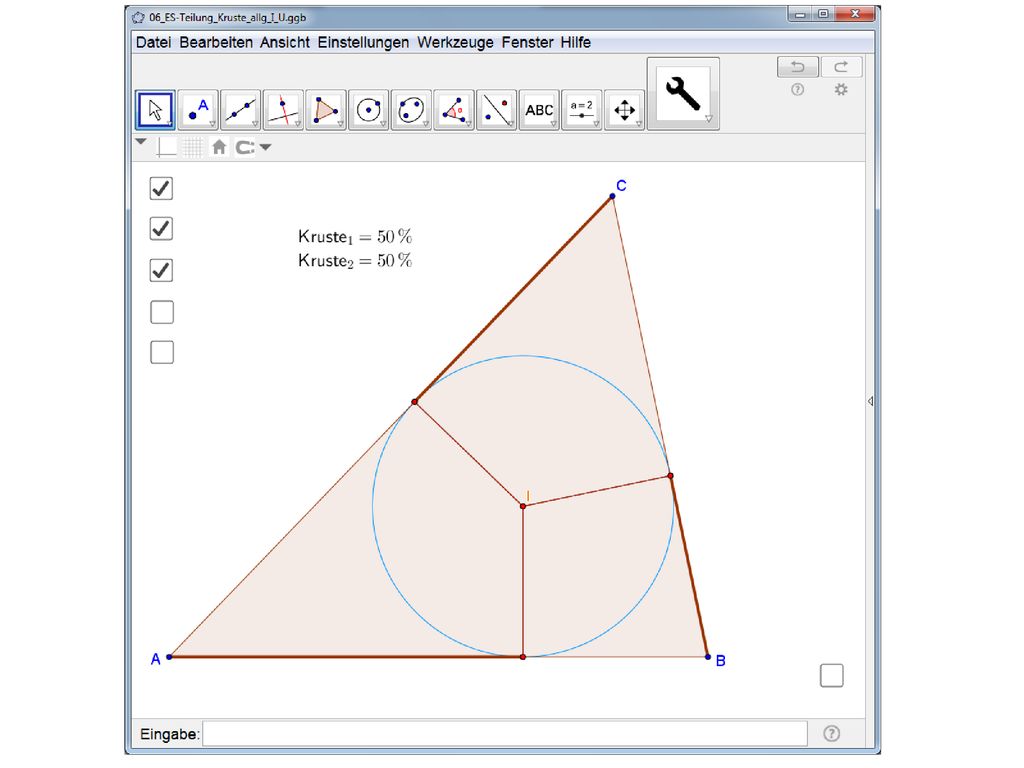Click the Kruste₁ = 50 % text
The width and height of the screenshot is (1024, 768).
click(355, 236)
